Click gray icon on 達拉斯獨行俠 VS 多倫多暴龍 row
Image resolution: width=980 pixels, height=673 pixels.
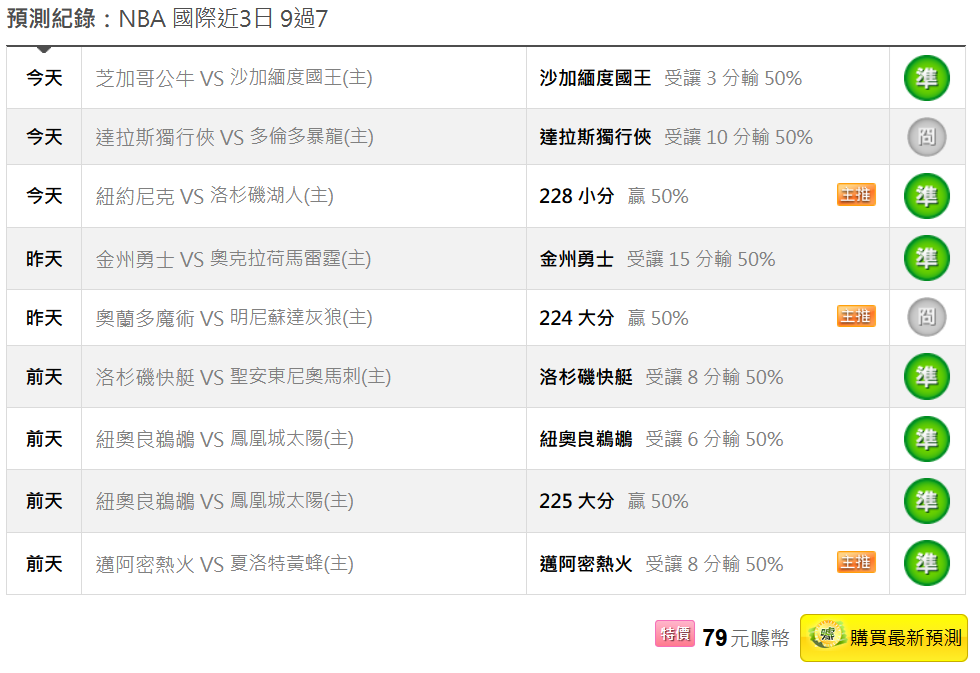click(926, 137)
